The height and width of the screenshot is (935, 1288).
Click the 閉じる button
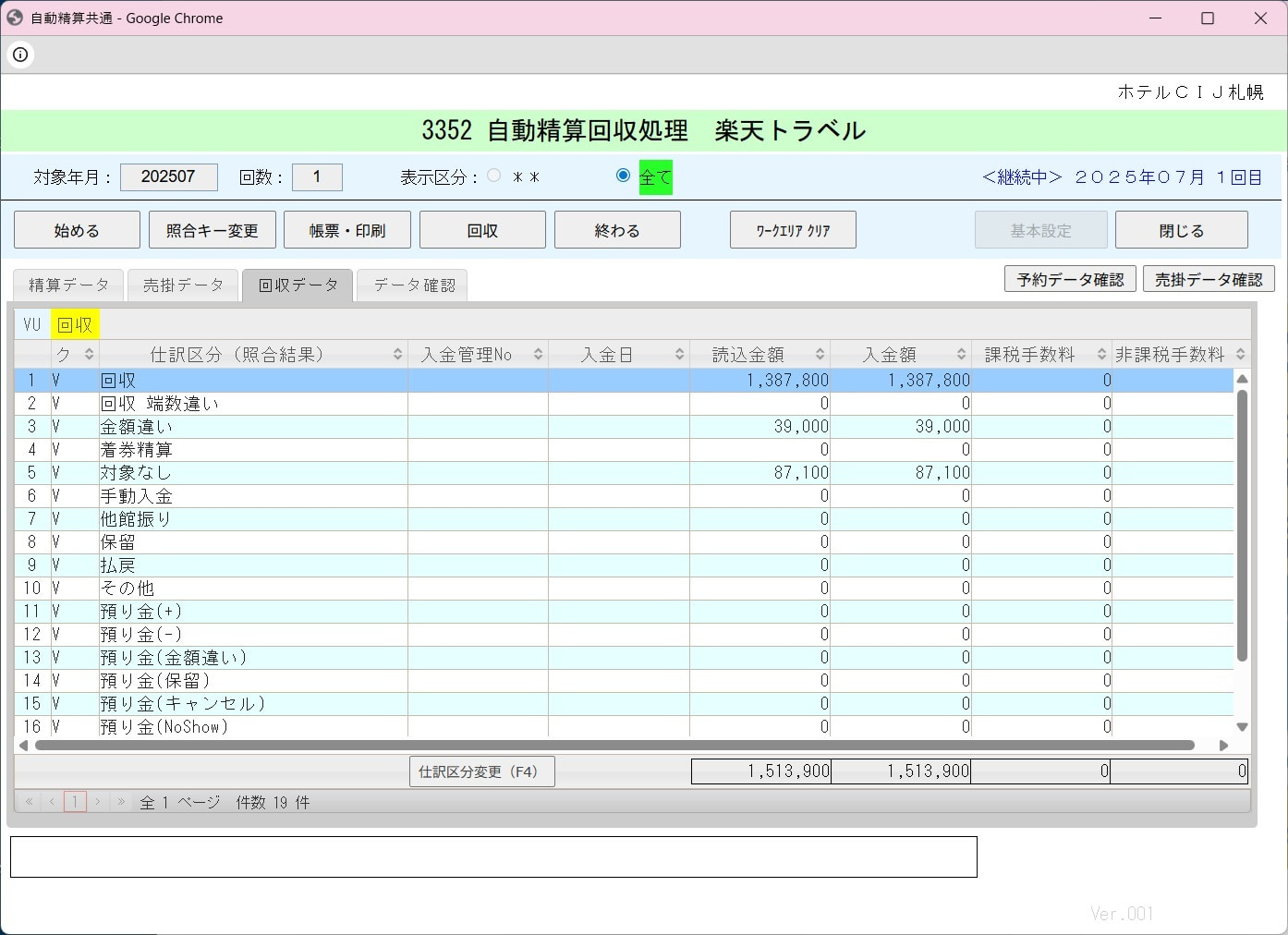[1182, 230]
